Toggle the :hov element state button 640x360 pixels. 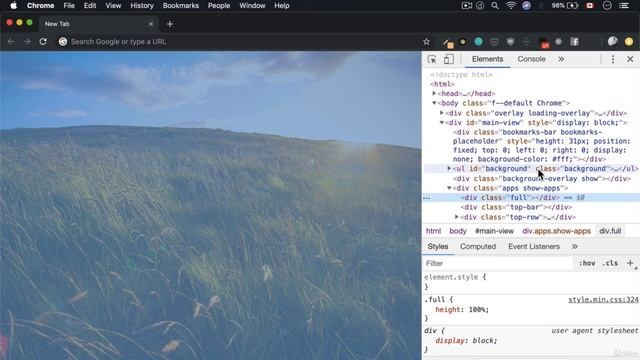[587, 263]
